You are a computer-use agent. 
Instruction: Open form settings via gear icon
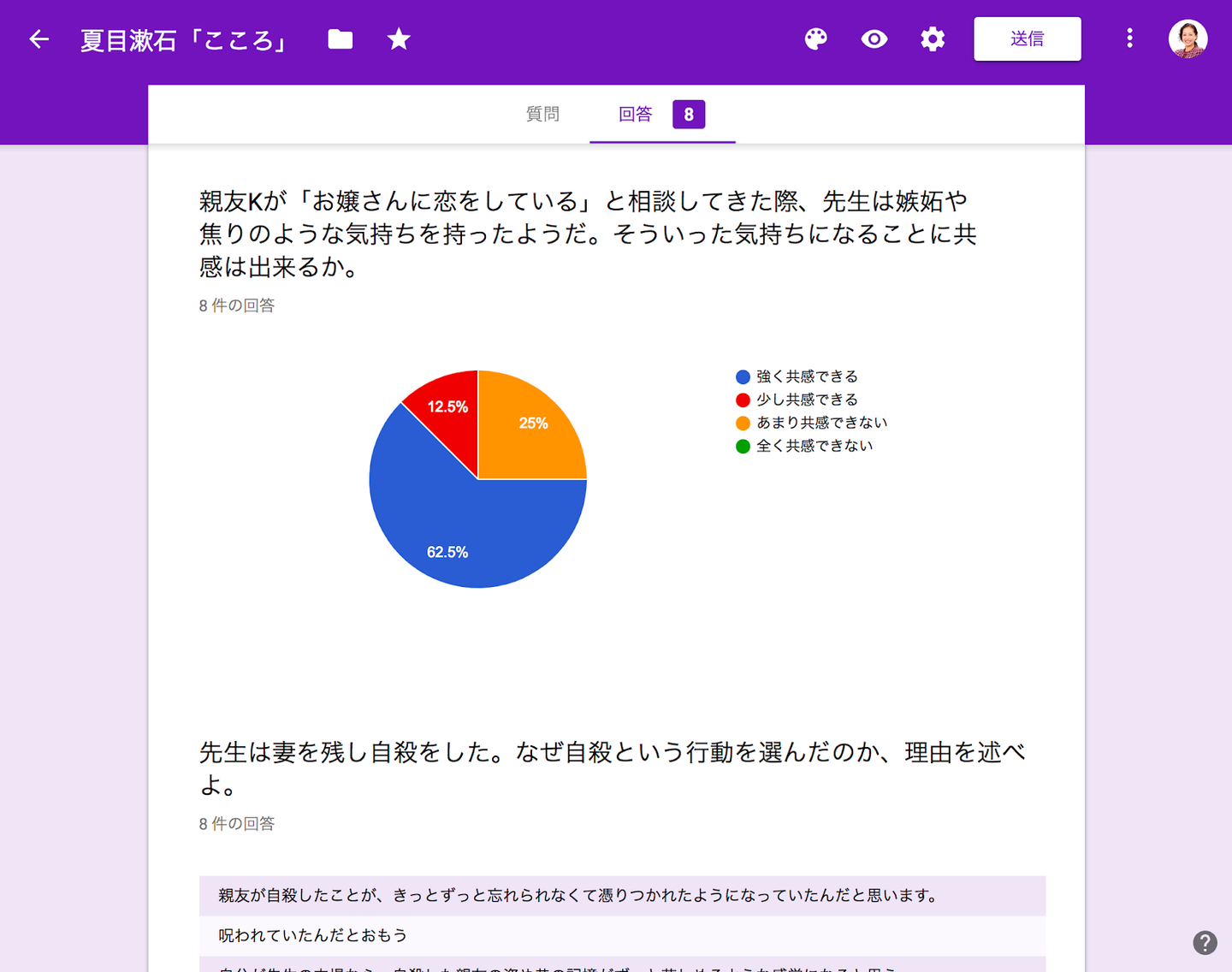pos(933,39)
